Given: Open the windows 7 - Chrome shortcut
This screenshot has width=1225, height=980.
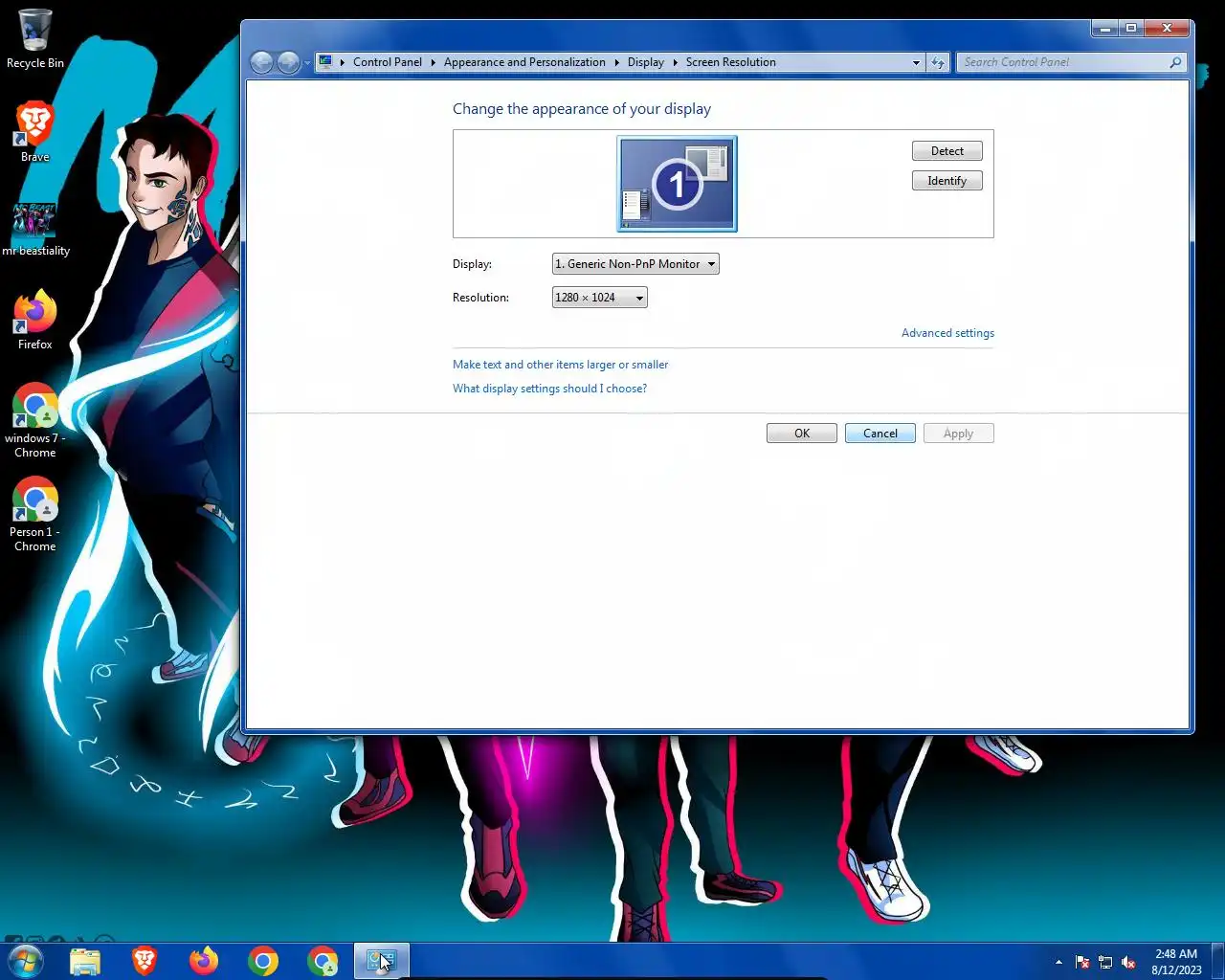Looking at the screenshot, I should tap(34, 421).
